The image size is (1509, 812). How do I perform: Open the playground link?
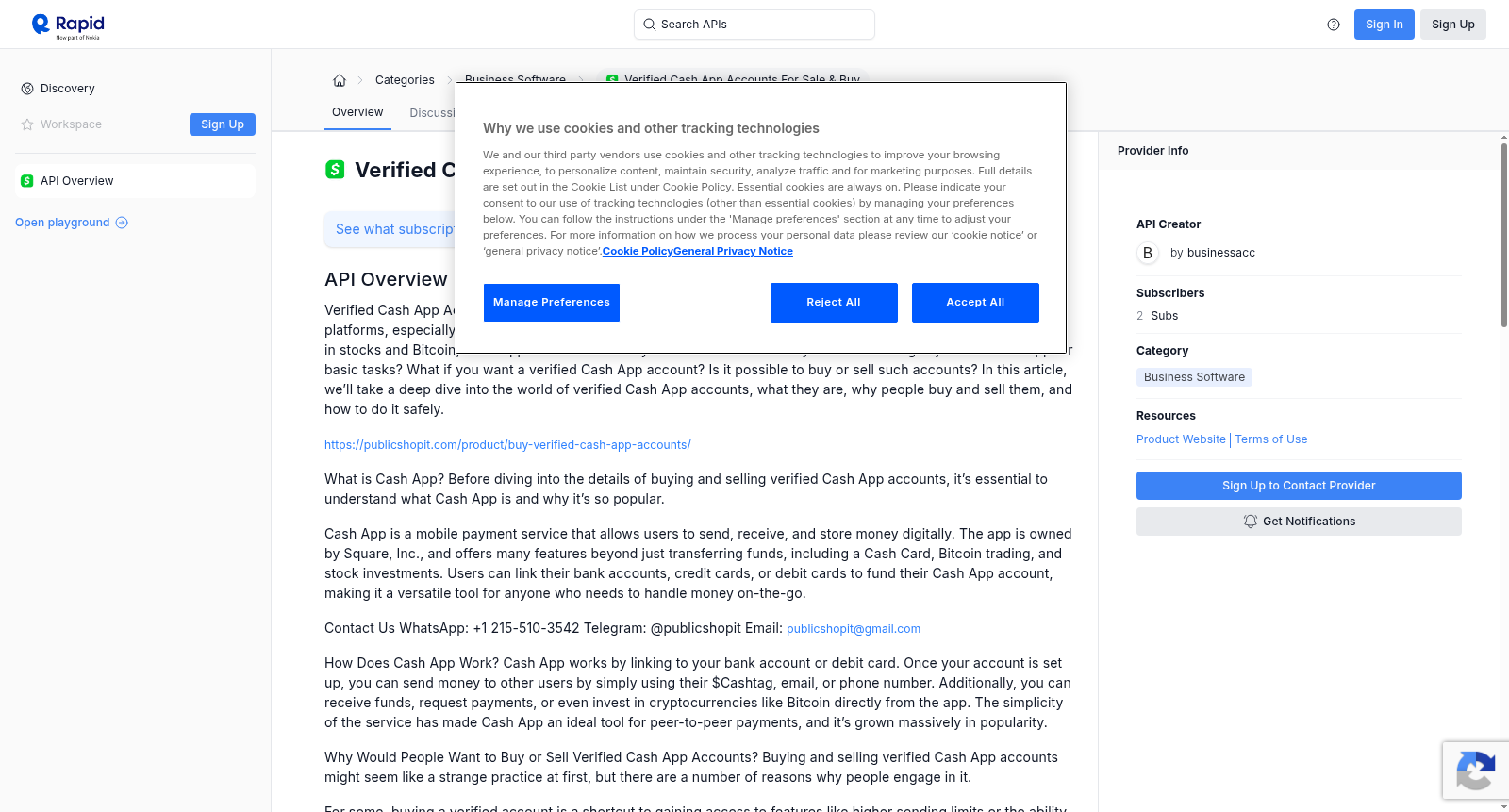point(72,223)
